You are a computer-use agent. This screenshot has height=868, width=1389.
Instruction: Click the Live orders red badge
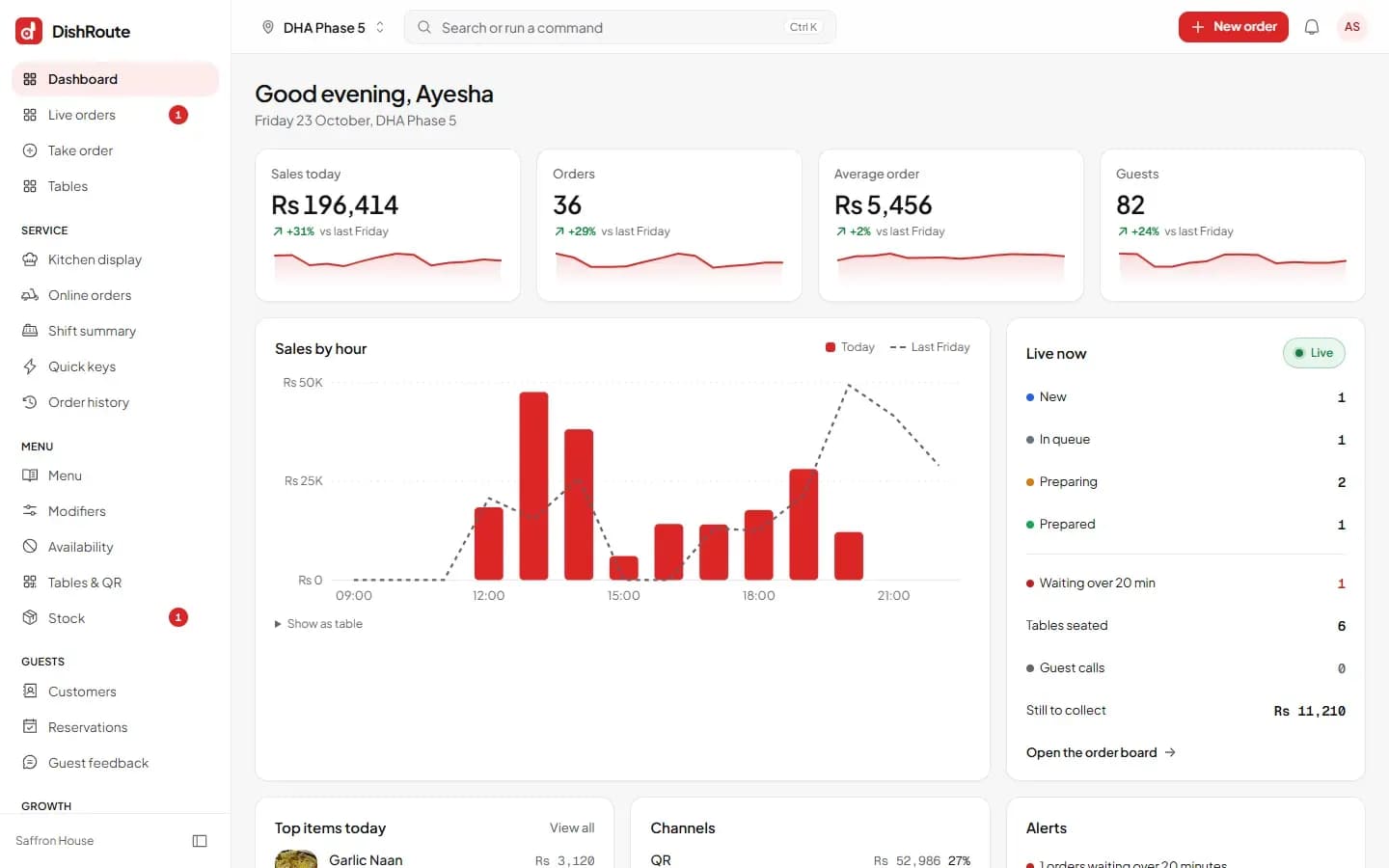[178, 115]
